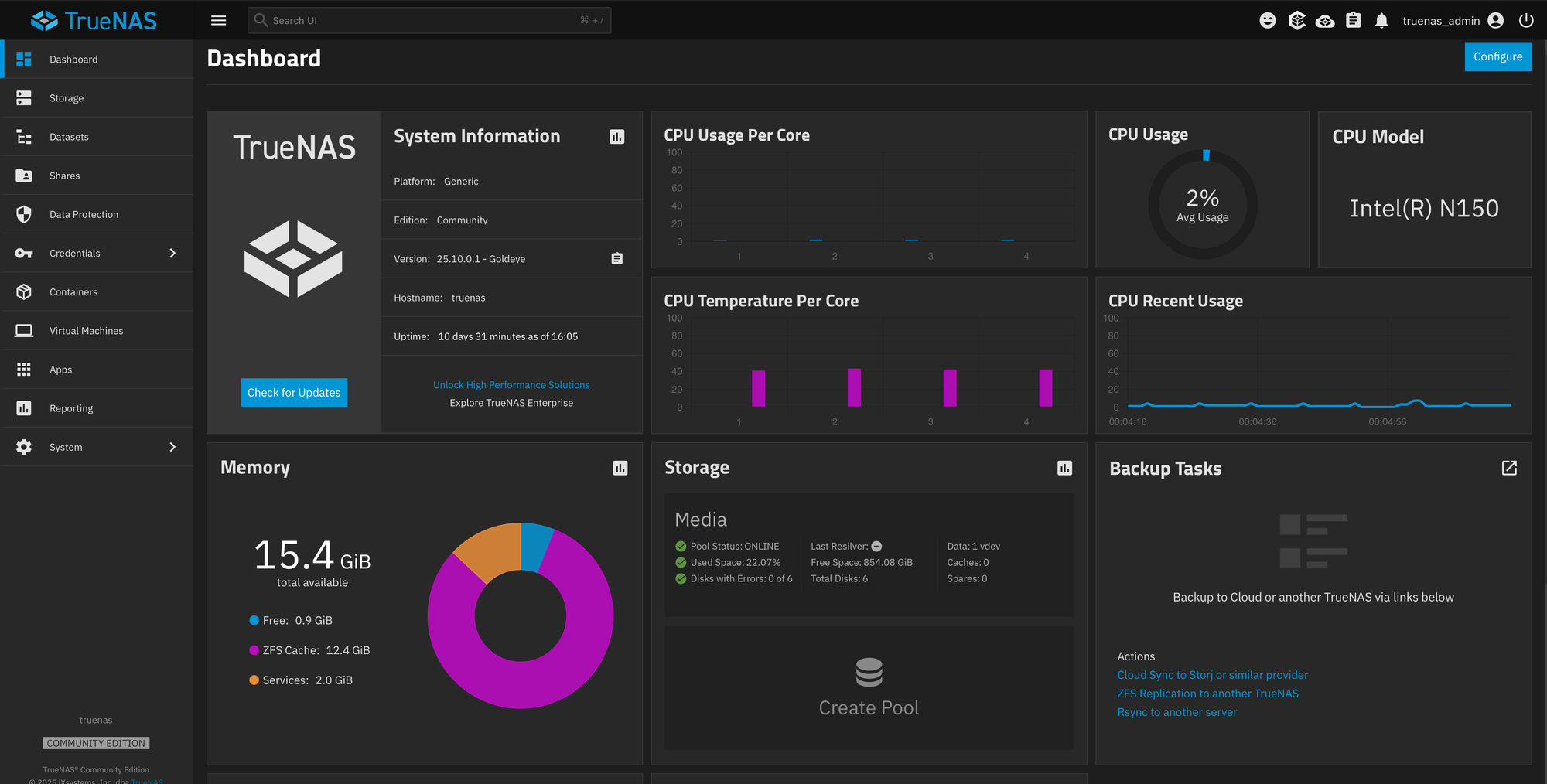Click the Check for Updates button
The image size is (1547, 784).
click(294, 393)
